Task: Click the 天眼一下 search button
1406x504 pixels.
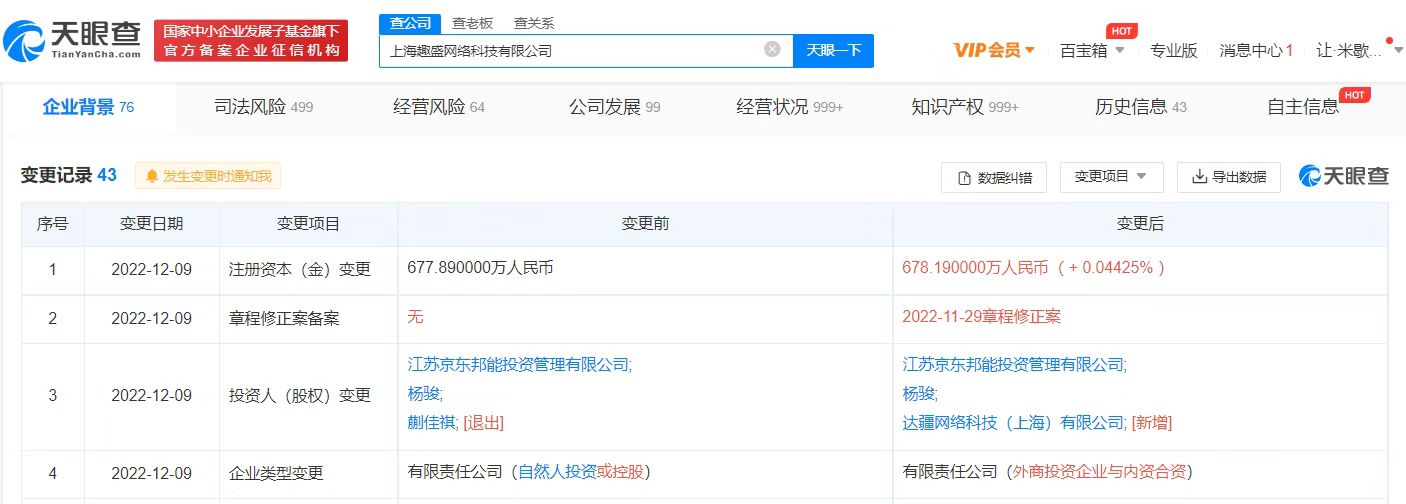Action: pos(833,50)
